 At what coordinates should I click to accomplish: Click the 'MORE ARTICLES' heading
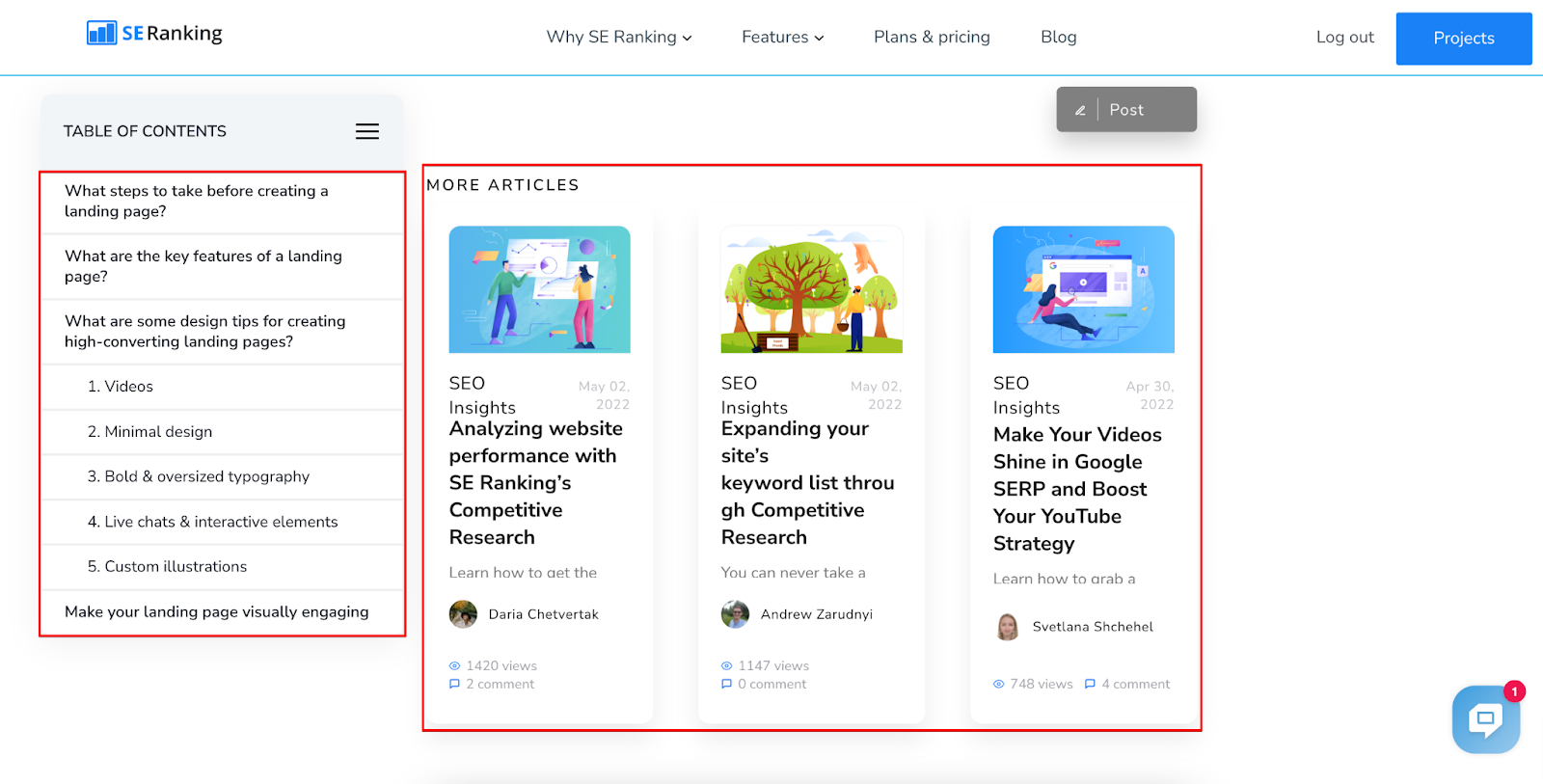pyautogui.click(x=502, y=185)
